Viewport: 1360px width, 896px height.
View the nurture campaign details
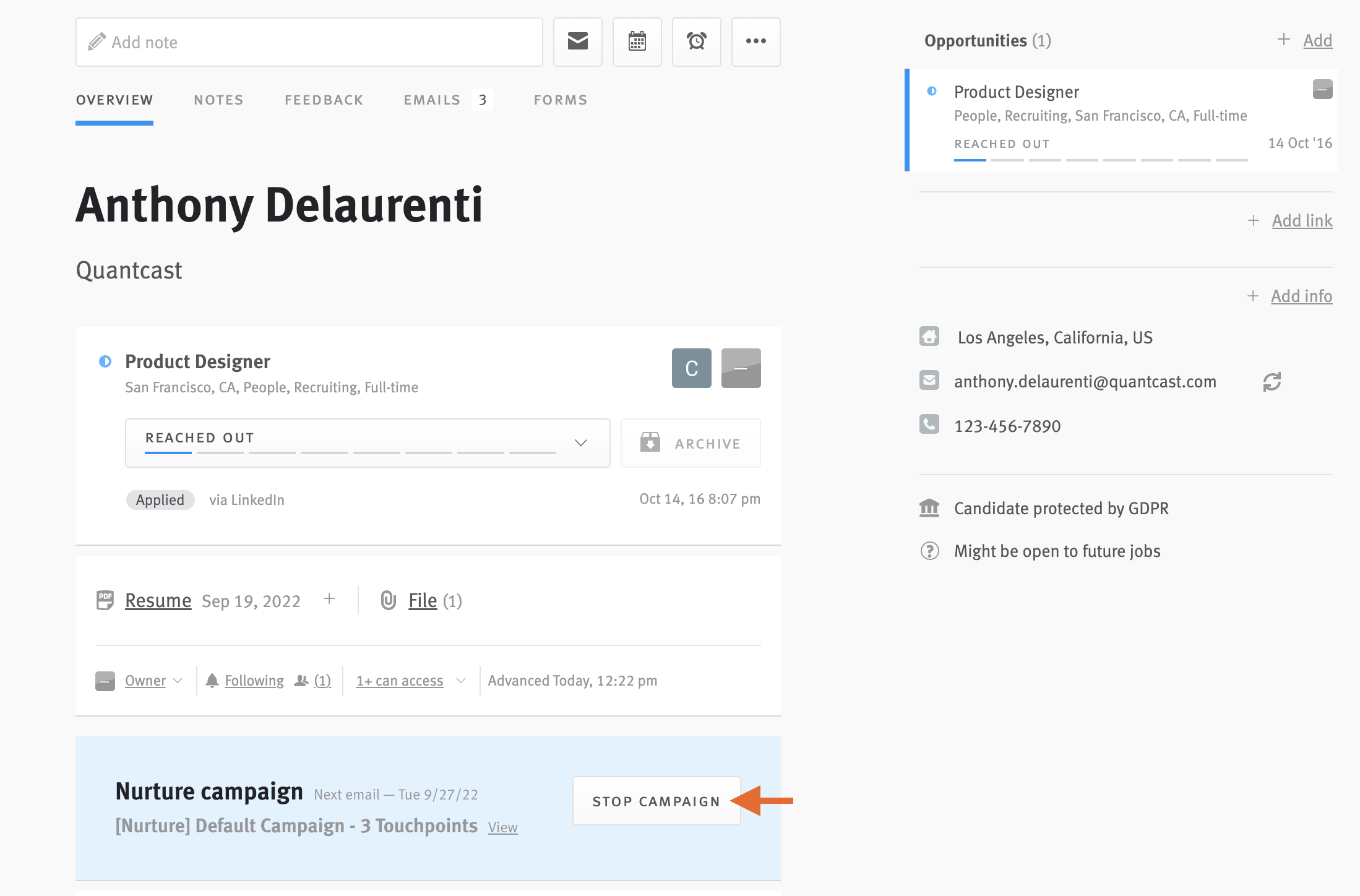click(502, 827)
